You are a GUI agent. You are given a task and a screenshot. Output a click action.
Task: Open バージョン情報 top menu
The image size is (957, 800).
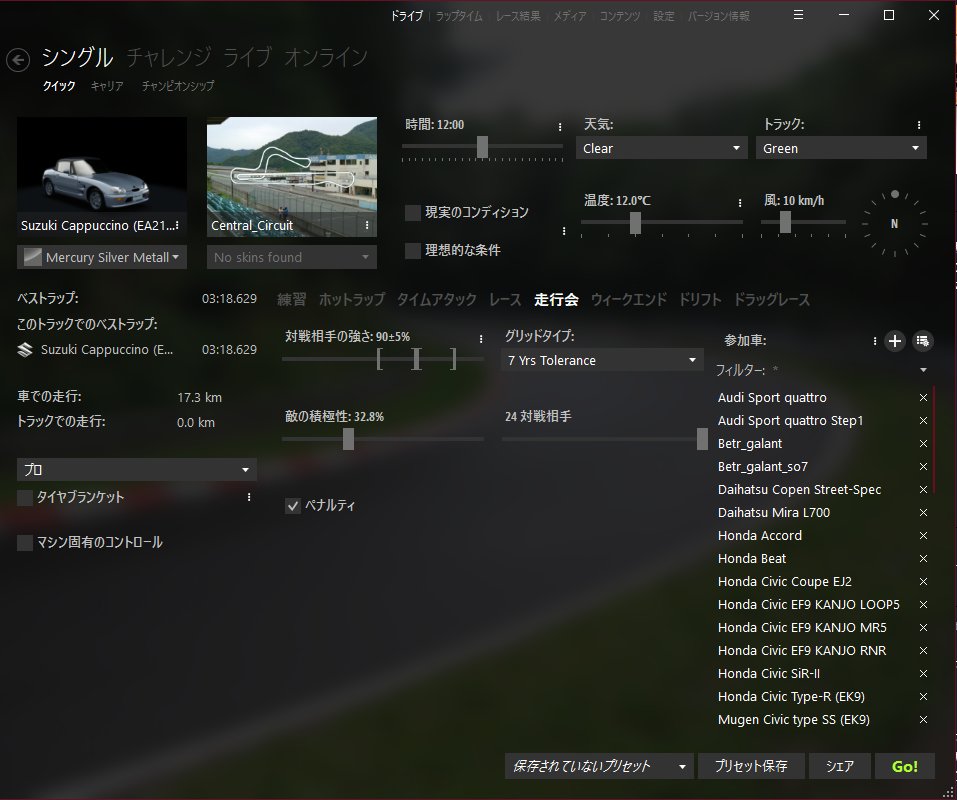coord(719,16)
